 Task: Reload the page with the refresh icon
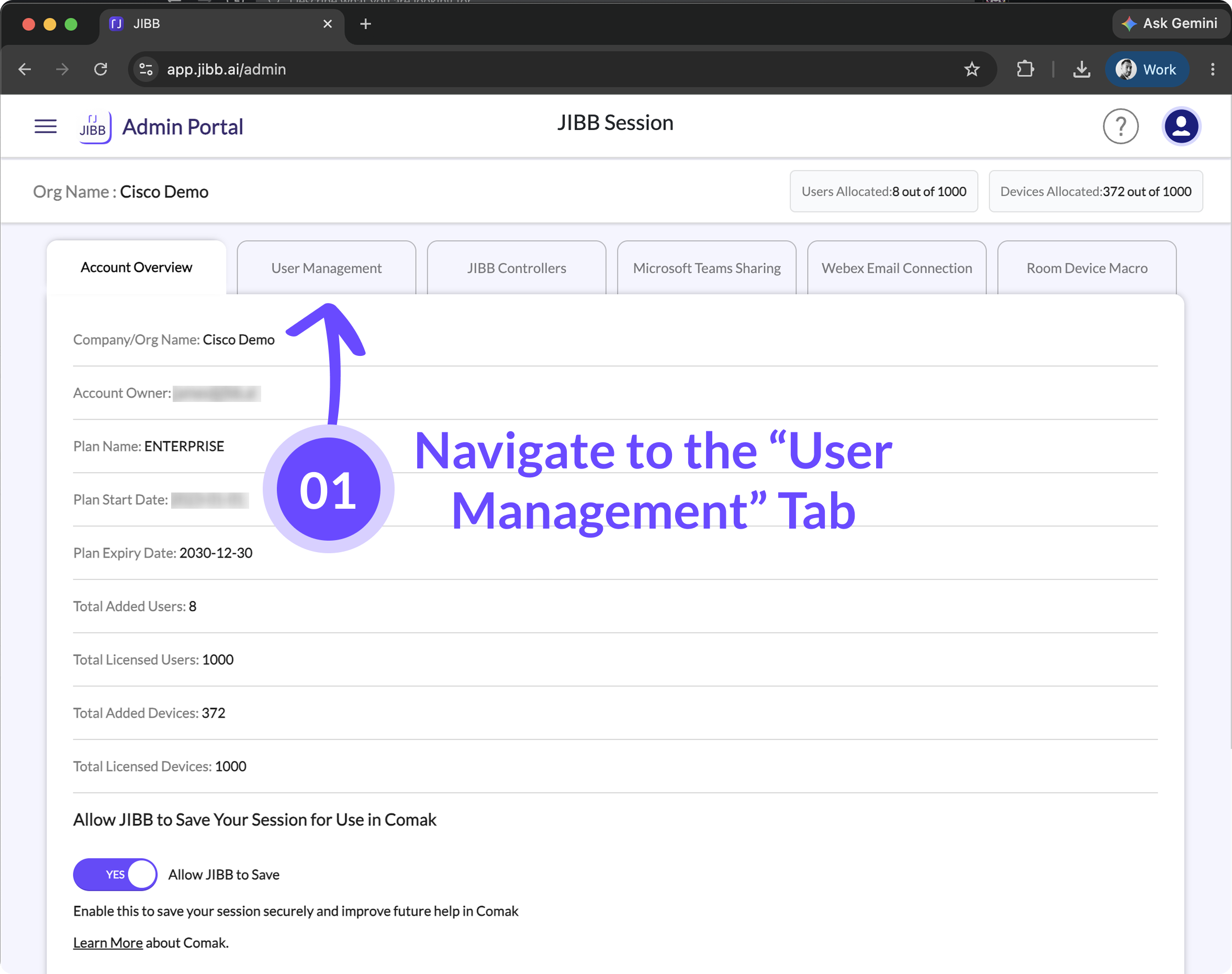pyautogui.click(x=101, y=69)
